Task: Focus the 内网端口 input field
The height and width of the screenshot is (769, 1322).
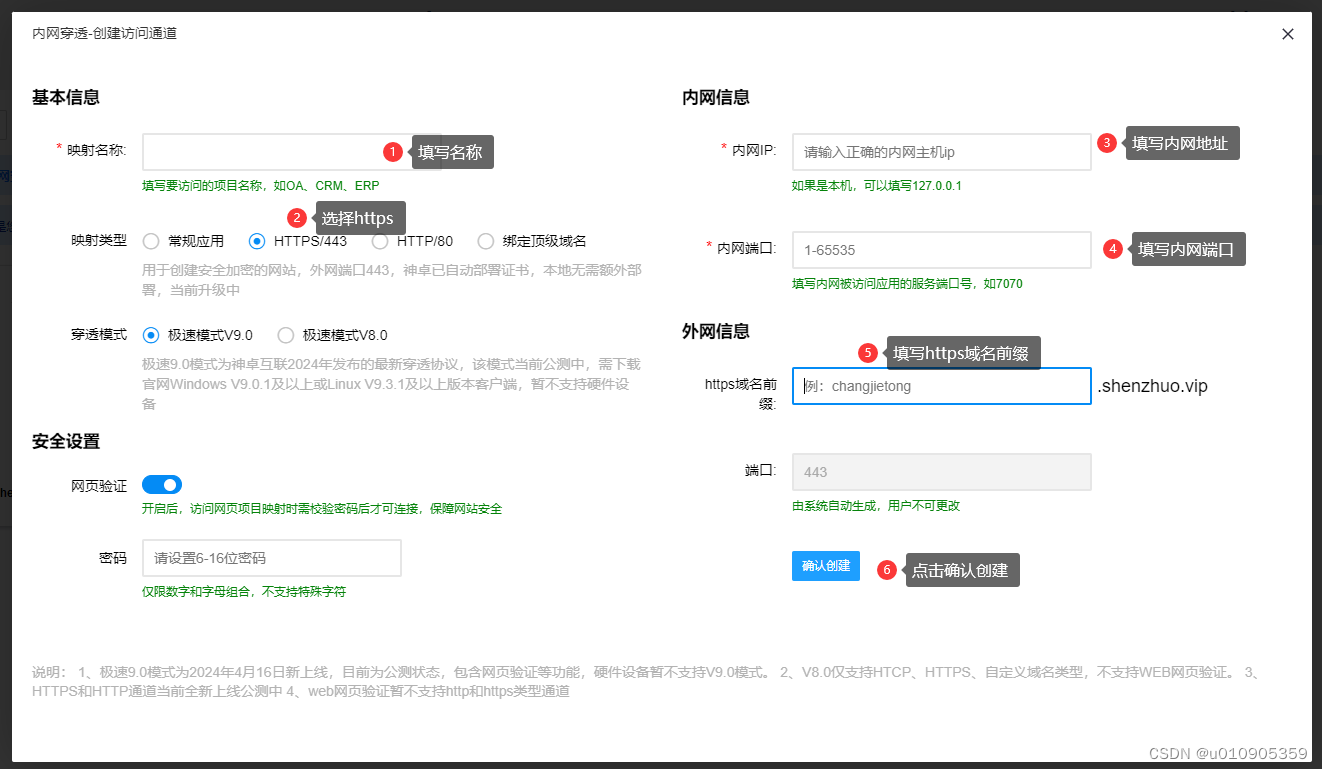Action: click(942, 250)
